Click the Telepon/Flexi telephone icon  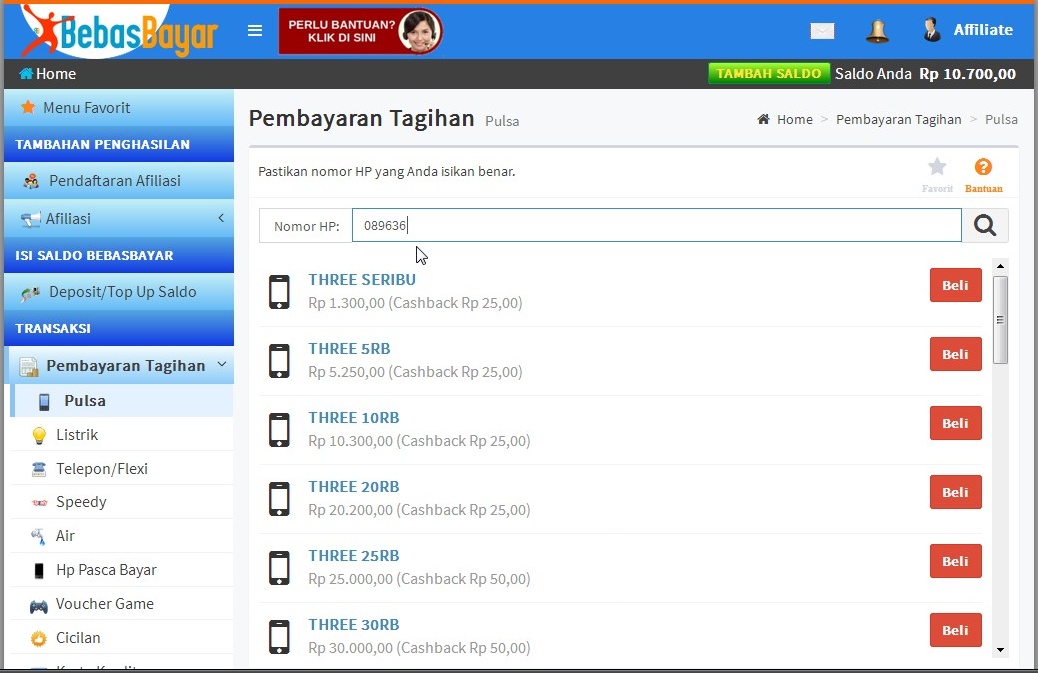(39, 469)
